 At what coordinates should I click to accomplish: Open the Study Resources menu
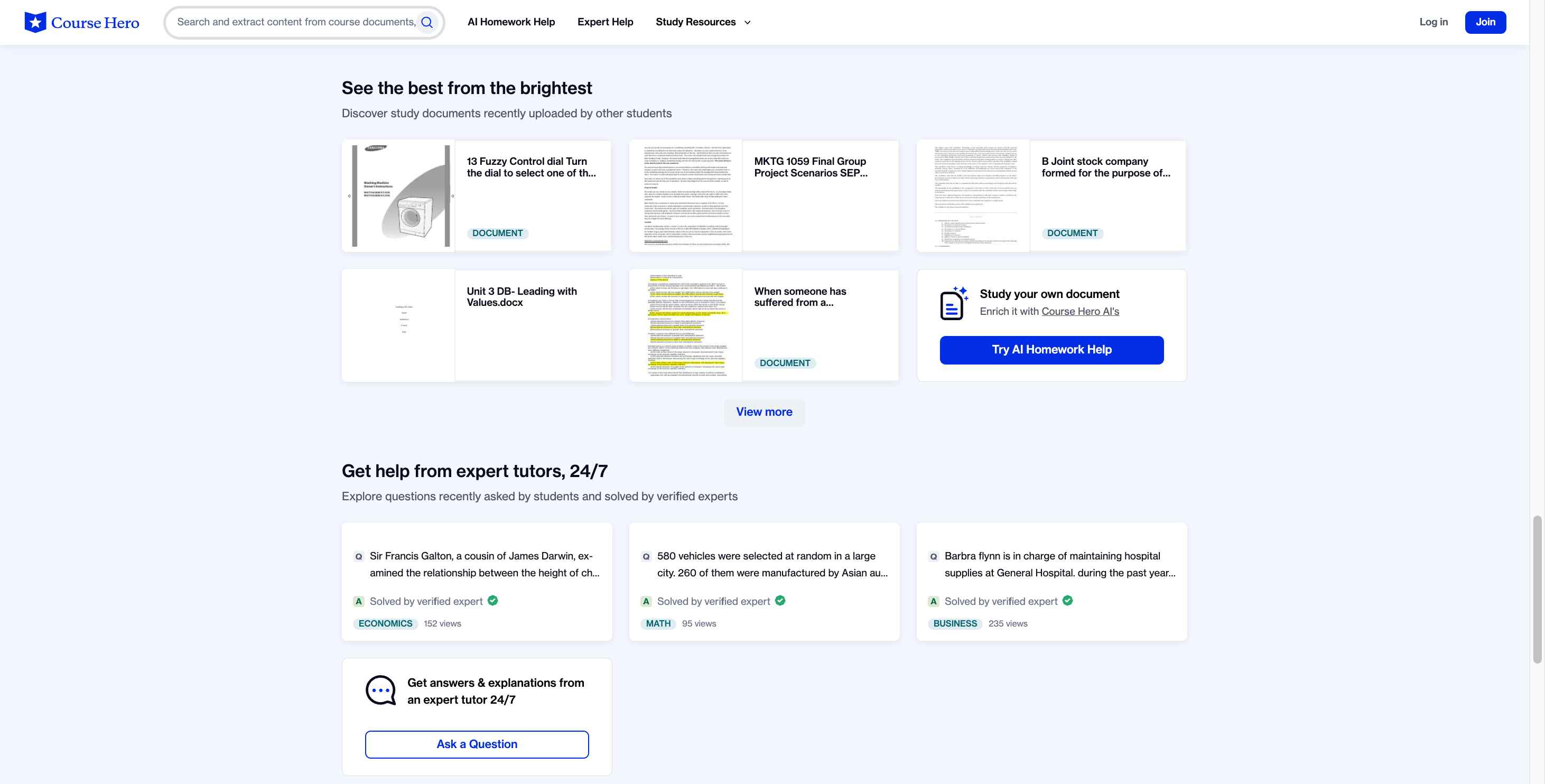click(703, 22)
